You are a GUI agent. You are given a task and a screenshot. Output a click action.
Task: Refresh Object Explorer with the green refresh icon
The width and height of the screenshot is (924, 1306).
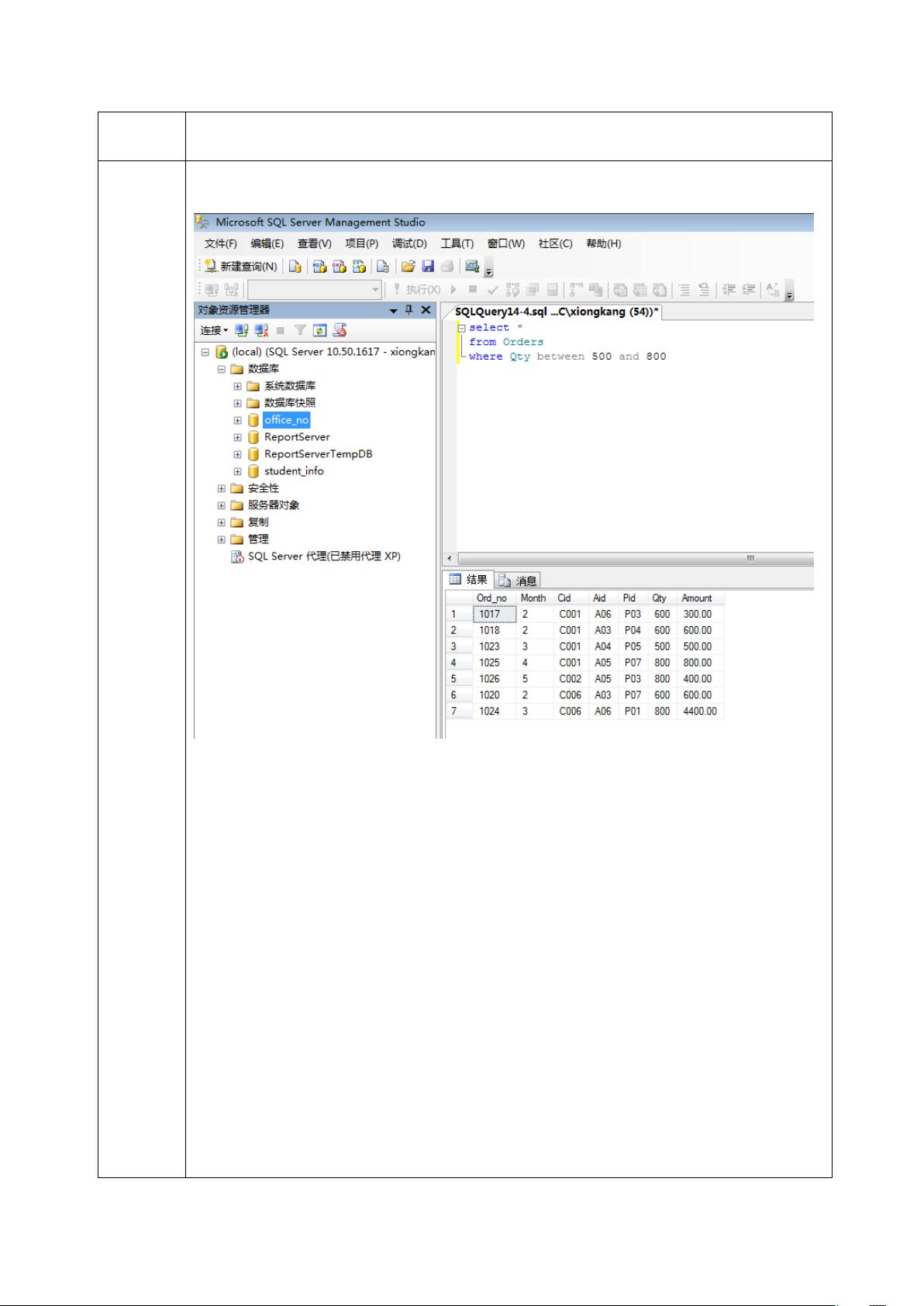point(319,330)
